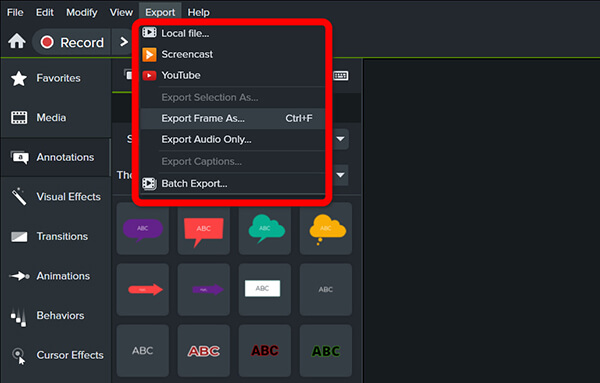Viewport: 600px width, 383px height.
Task: Click the Transitions gradient icon
Action: pyautogui.click(x=19, y=237)
